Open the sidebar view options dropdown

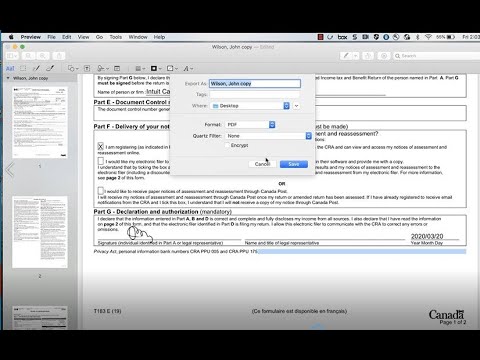12,56
